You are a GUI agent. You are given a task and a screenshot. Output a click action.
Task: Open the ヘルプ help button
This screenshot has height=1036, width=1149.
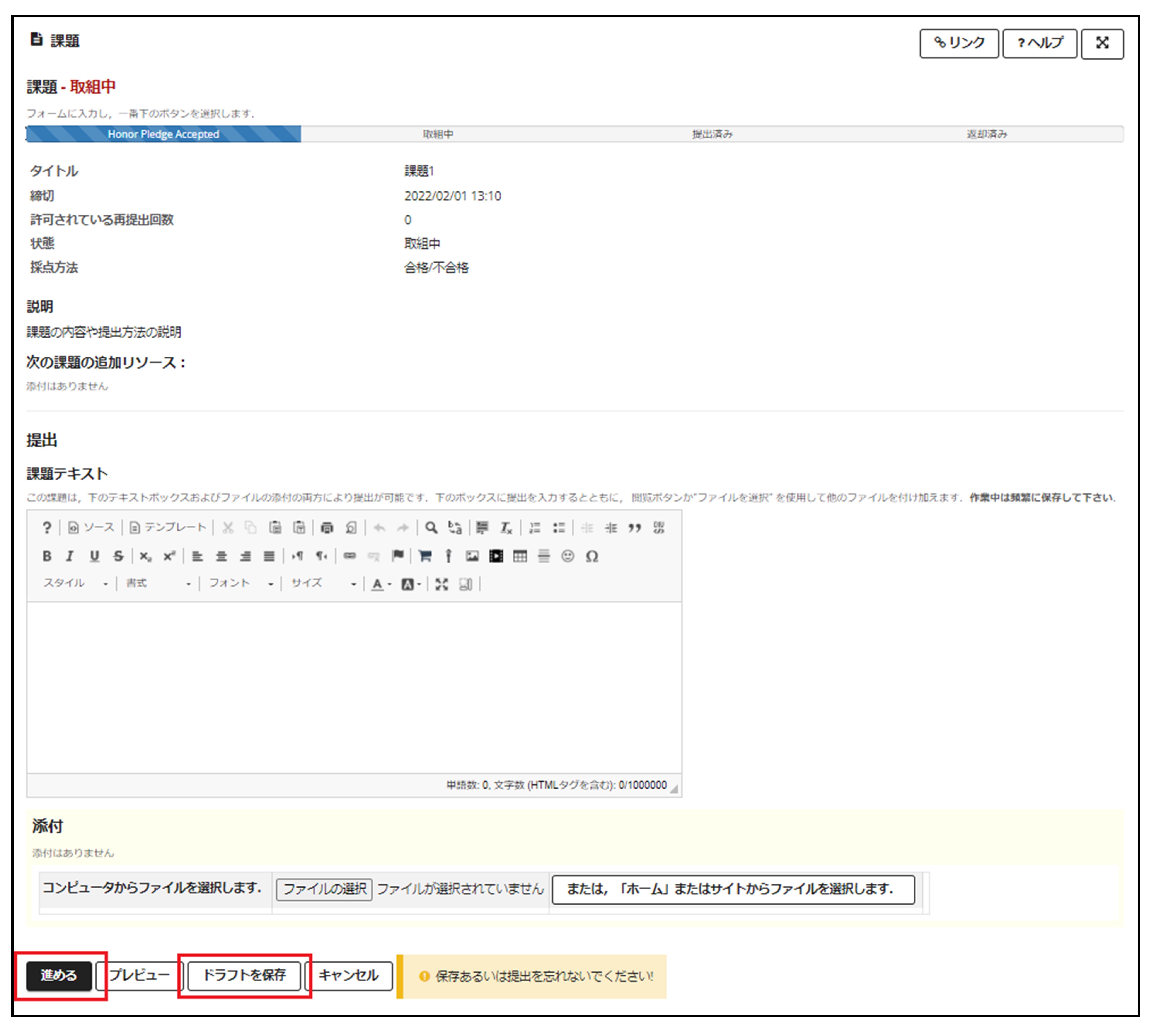pyautogui.click(x=1040, y=43)
